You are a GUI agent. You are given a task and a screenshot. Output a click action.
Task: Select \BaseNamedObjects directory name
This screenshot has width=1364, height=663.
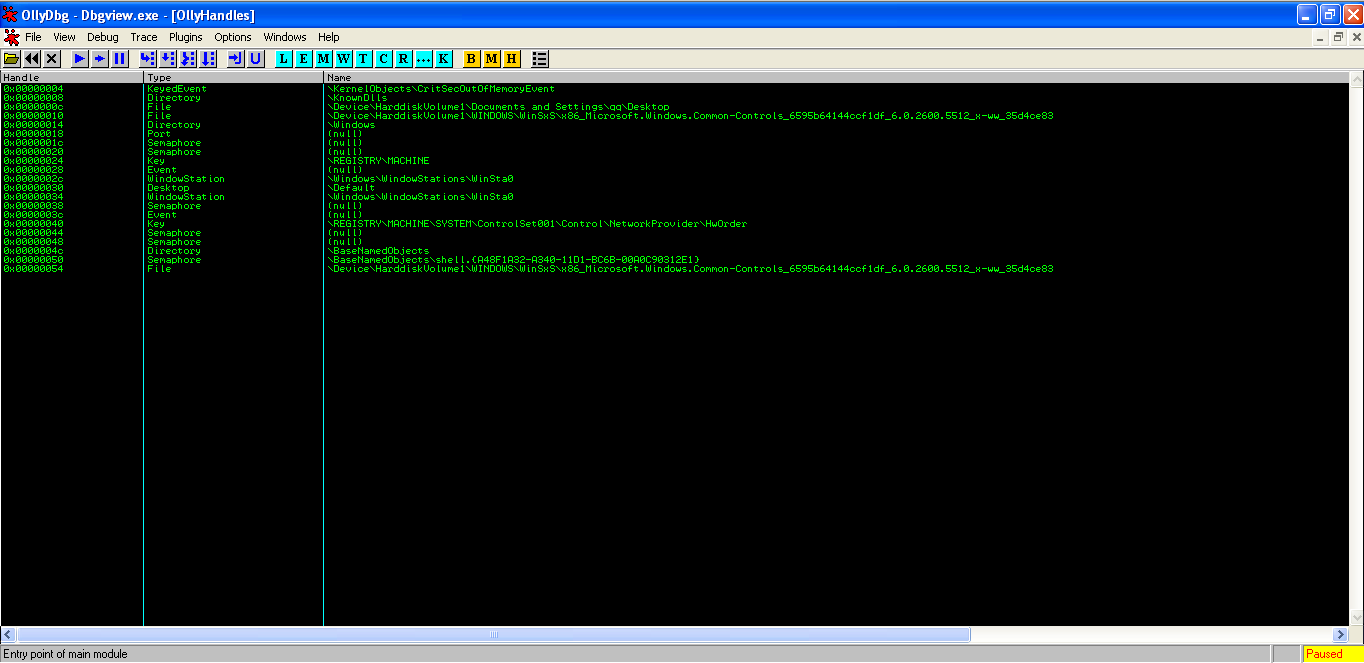click(378, 251)
